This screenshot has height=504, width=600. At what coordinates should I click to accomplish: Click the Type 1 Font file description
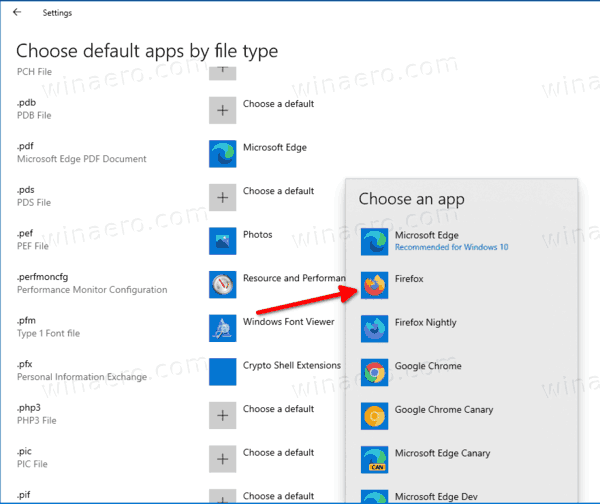[x=48, y=334]
